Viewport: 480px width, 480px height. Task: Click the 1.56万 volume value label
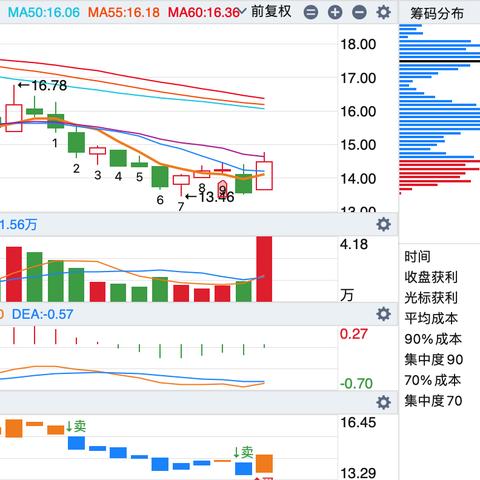pos(18,224)
